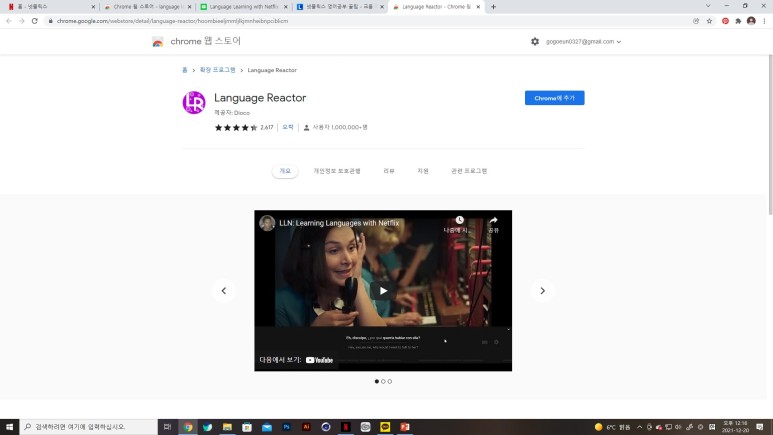The image size is (773, 435).
Task: Click the taskbar date and time
Action: 735,427
